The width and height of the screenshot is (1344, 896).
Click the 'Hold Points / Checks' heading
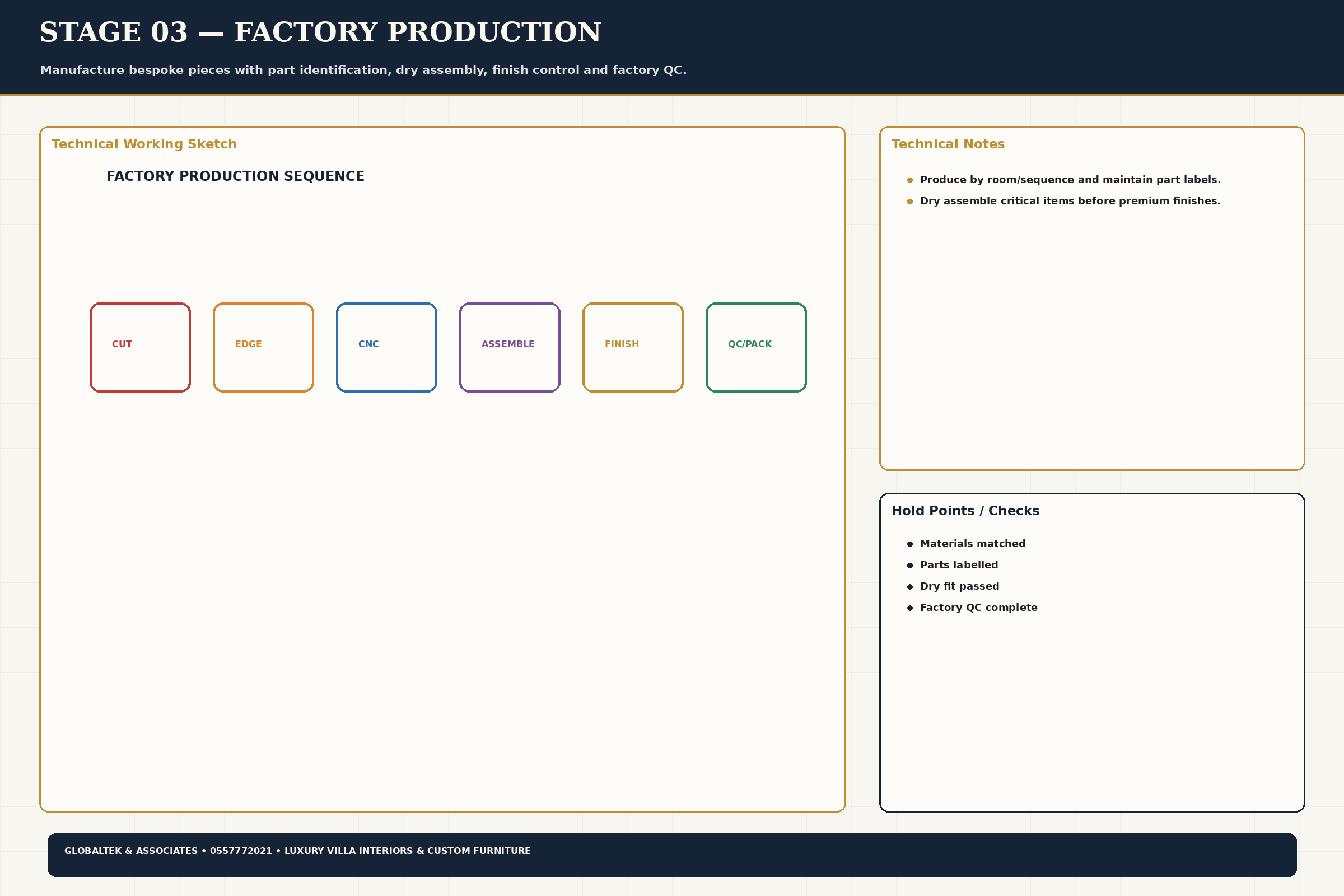(x=965, y=511)
